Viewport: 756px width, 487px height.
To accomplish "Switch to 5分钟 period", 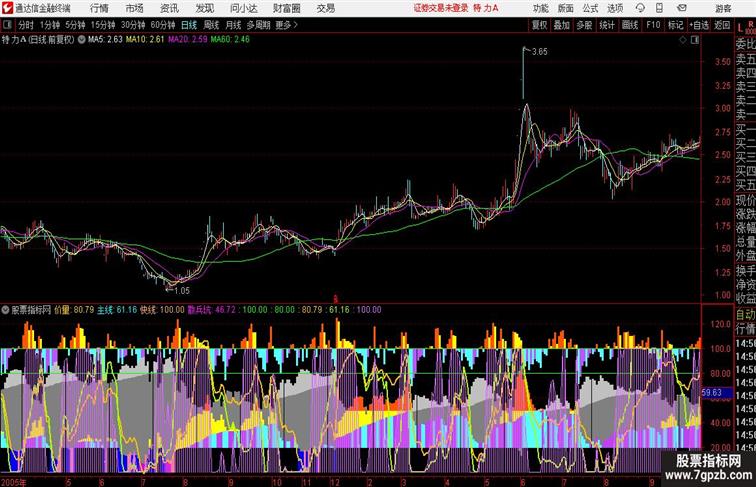I will pos(75,25).
